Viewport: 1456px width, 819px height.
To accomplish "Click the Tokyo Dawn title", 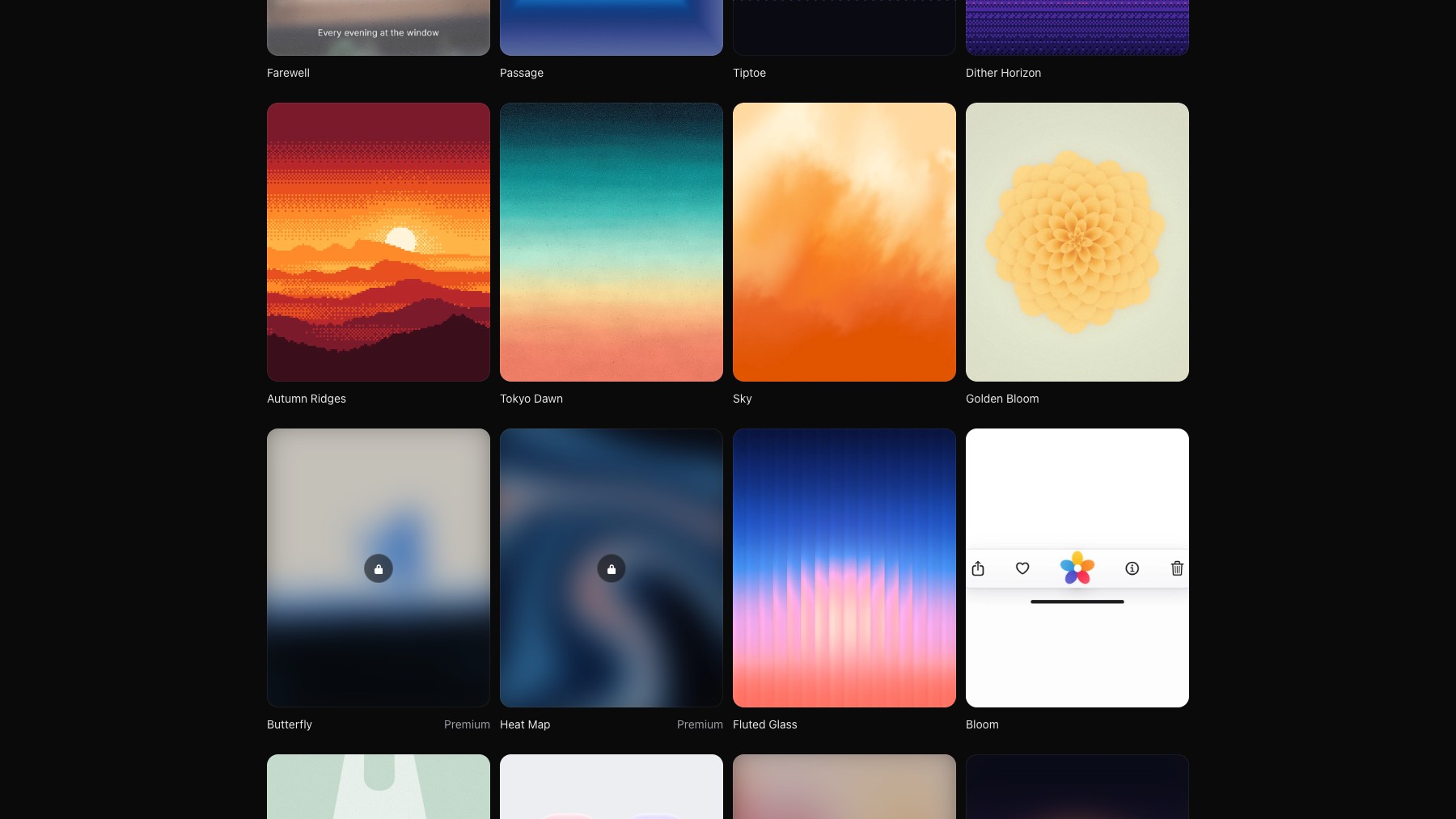I will pyautogui.click(x=531, y=399).
